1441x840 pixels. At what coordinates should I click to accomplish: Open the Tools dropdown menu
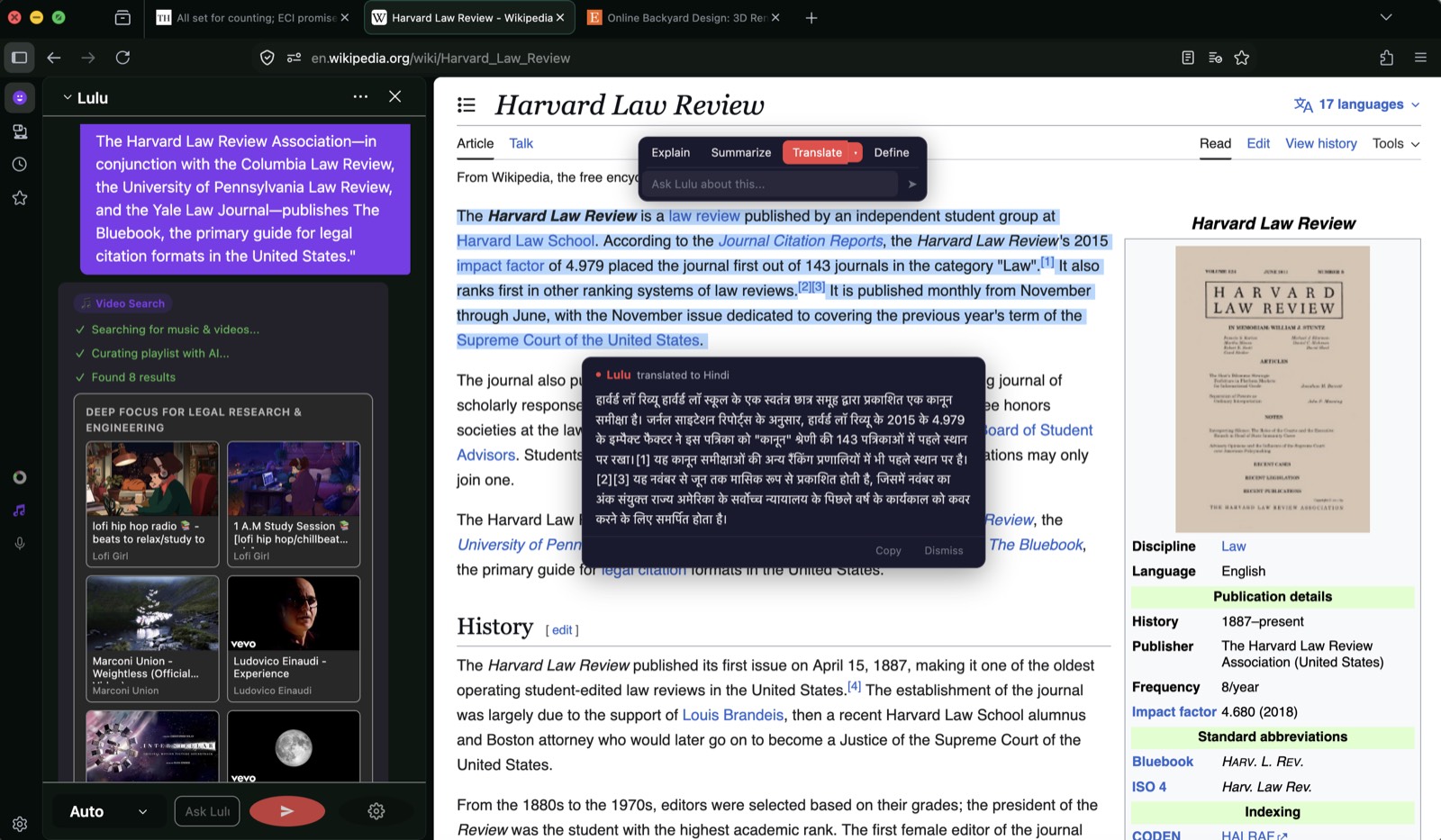[x=1396, y=143]
